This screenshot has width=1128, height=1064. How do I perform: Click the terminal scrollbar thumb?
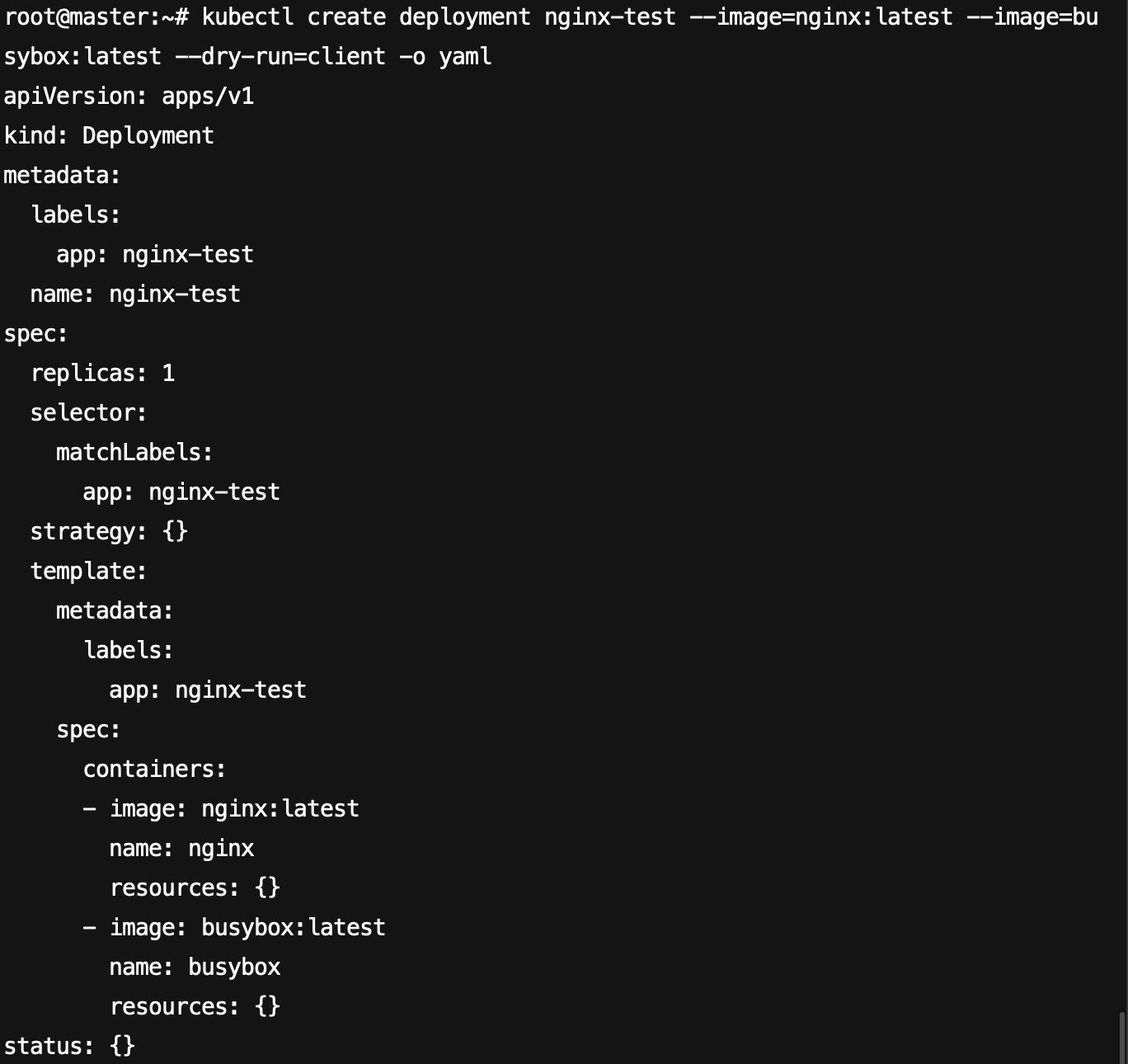[1122, 1038]
